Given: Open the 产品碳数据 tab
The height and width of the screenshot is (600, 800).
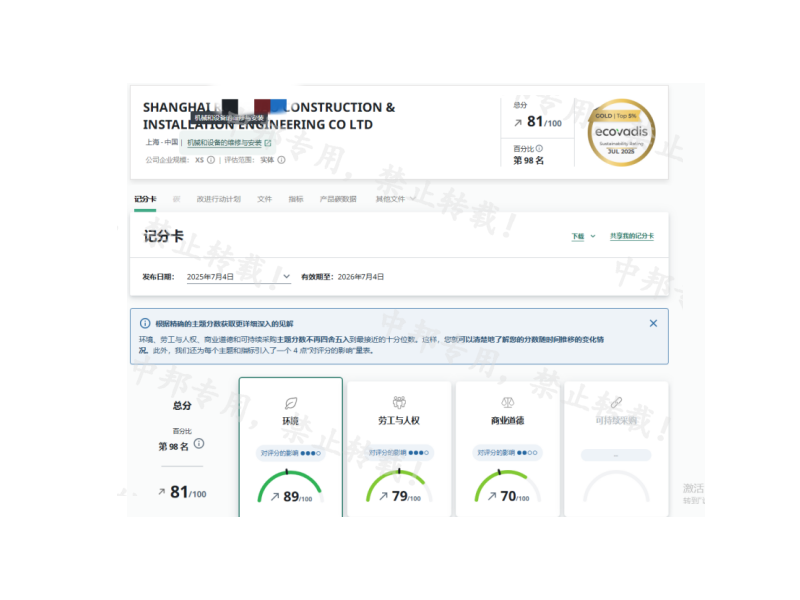Looking at the screenshot, I should tap(337, 199).
